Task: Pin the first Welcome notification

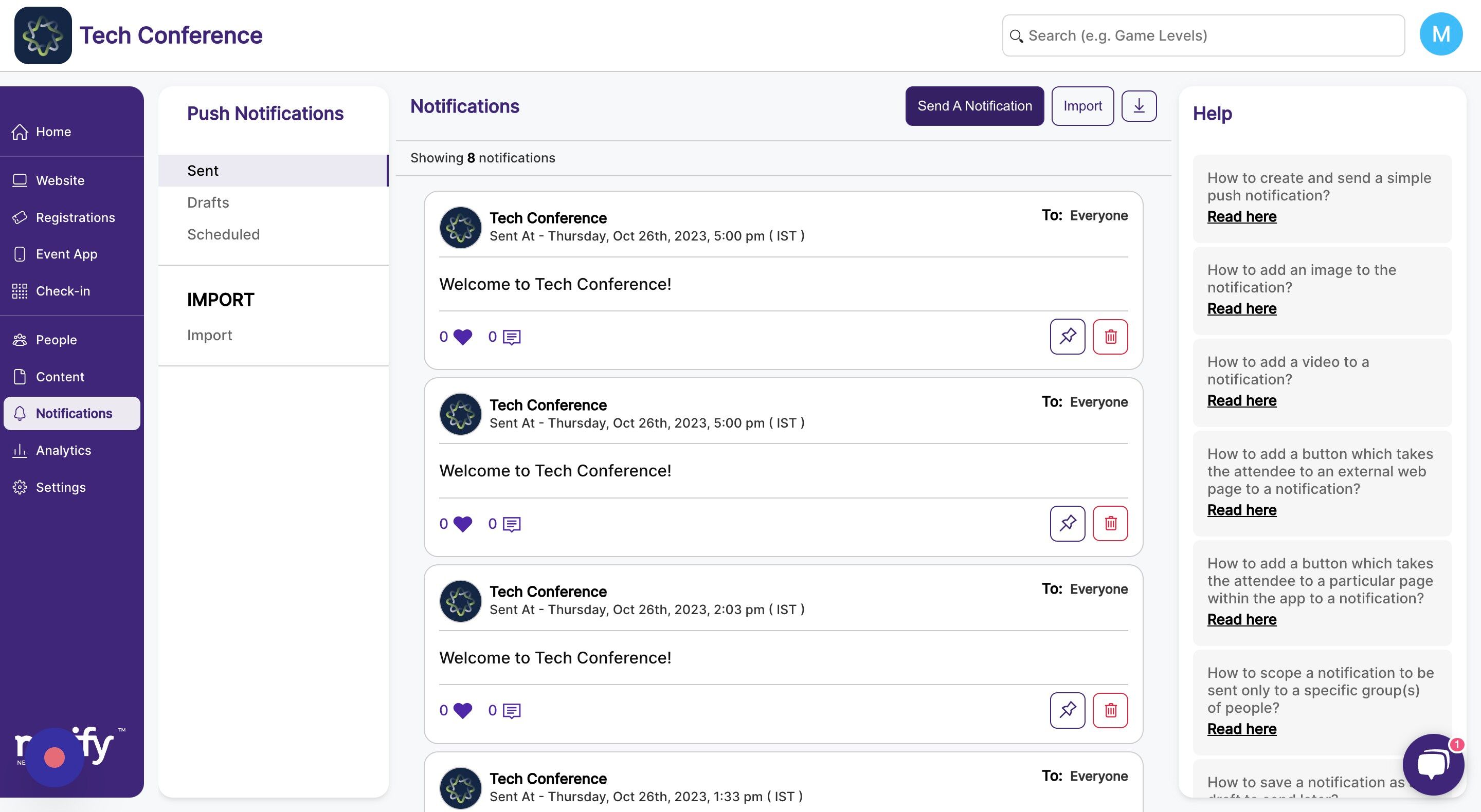Action: pos(1067,336)
